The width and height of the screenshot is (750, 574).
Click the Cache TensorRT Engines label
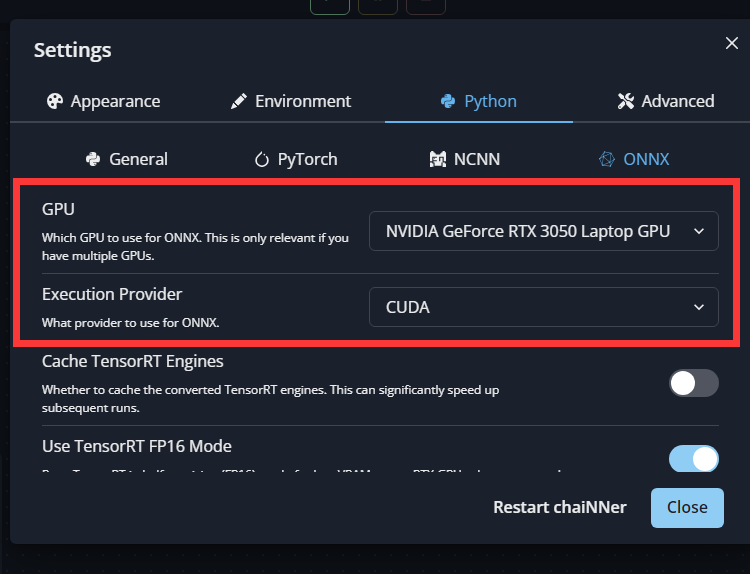click(132, 362)
